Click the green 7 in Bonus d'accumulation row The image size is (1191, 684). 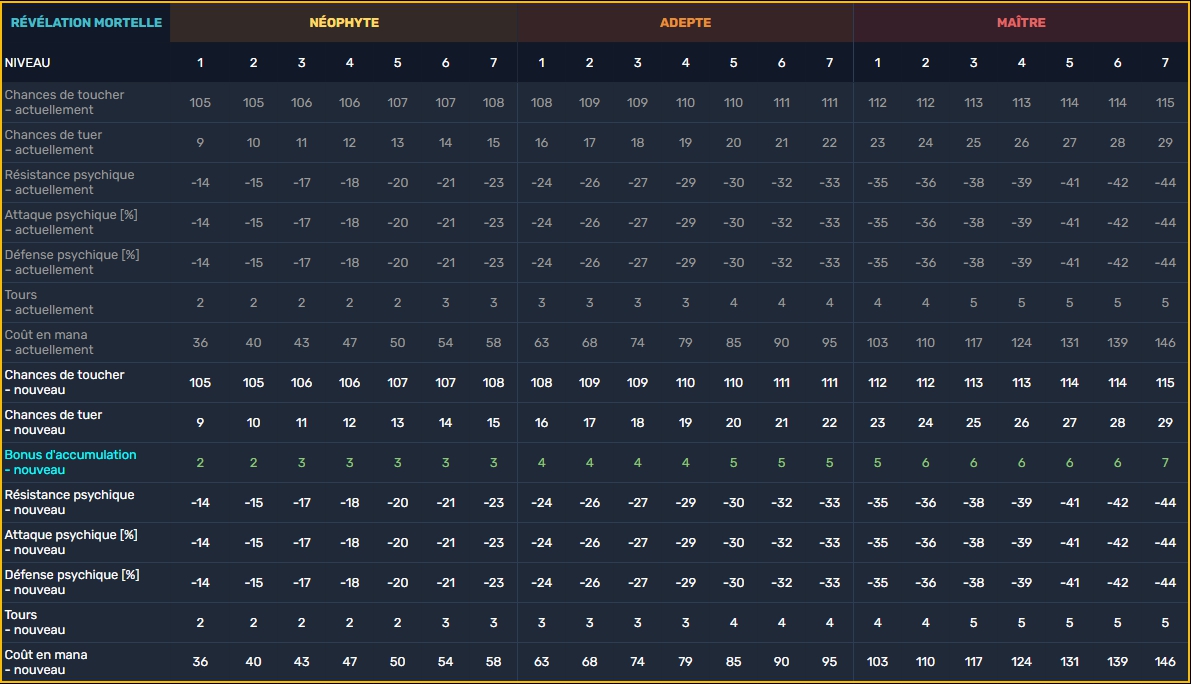pos(1165,463)
